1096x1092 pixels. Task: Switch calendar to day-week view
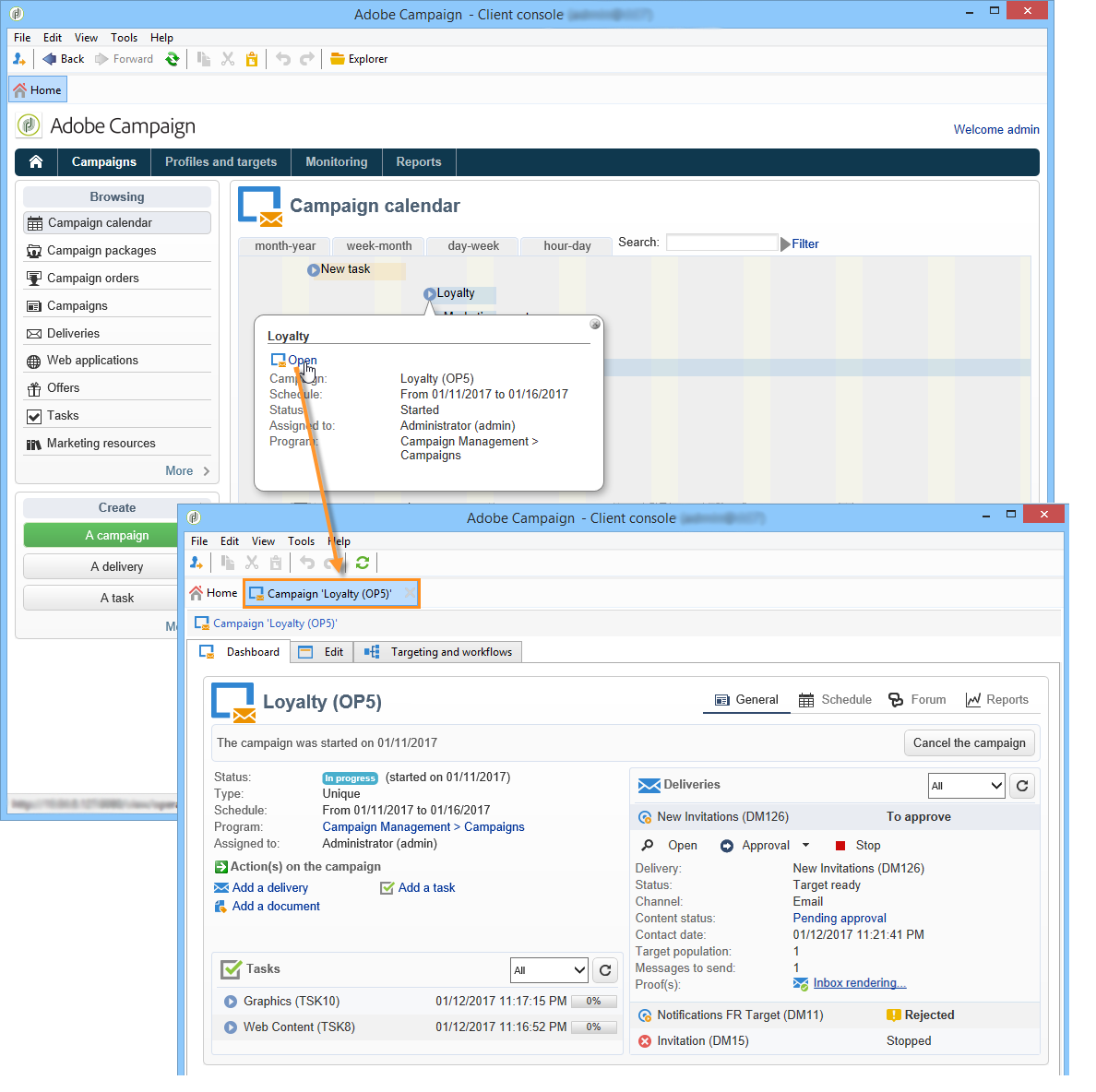coord(473,246)
